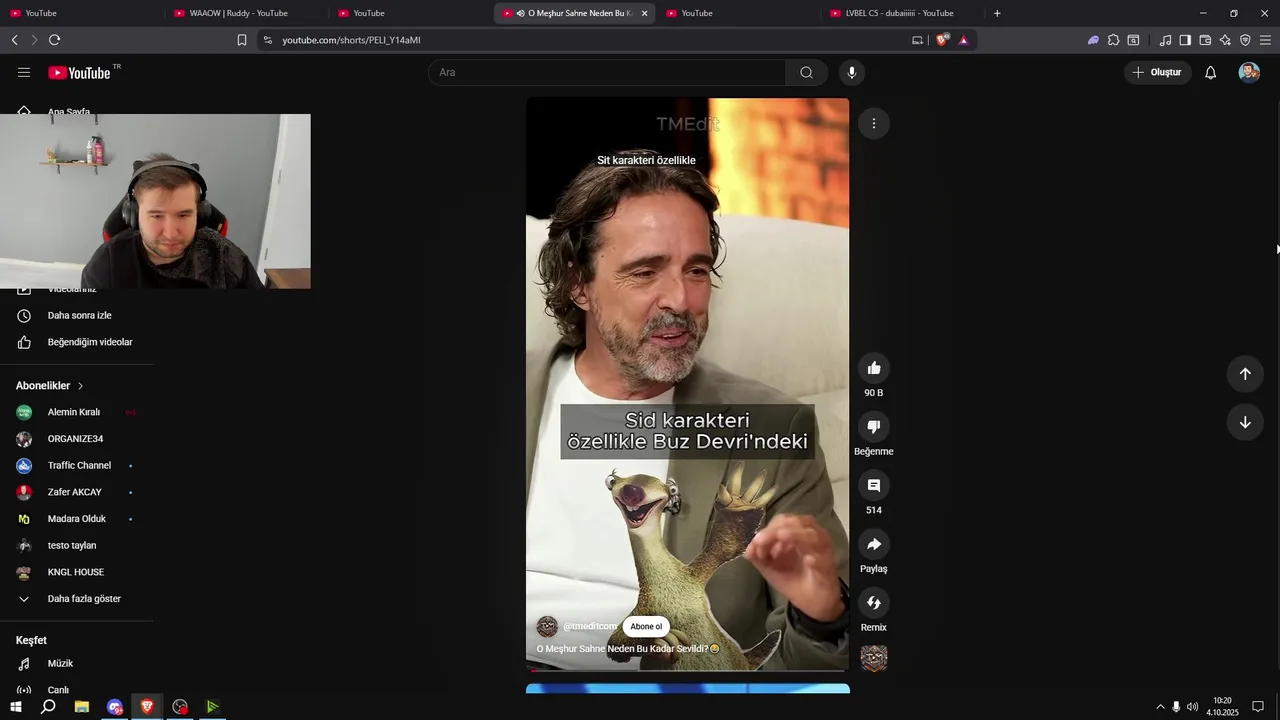Click into the Ara search field
The width and height of the screenshot is (1280, 720).
click(607, 72)
